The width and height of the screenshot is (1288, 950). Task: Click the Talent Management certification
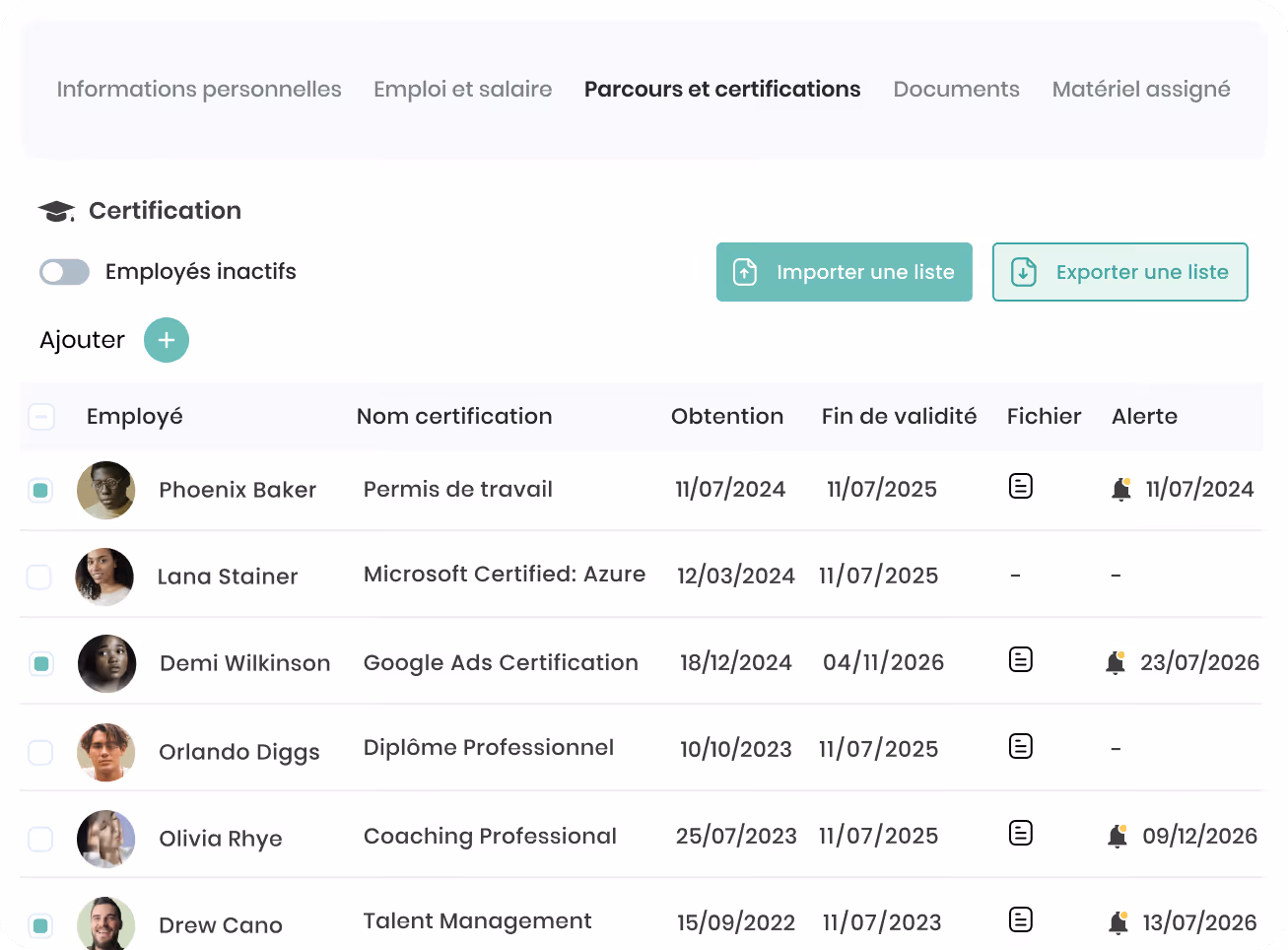tap(478, 920)
